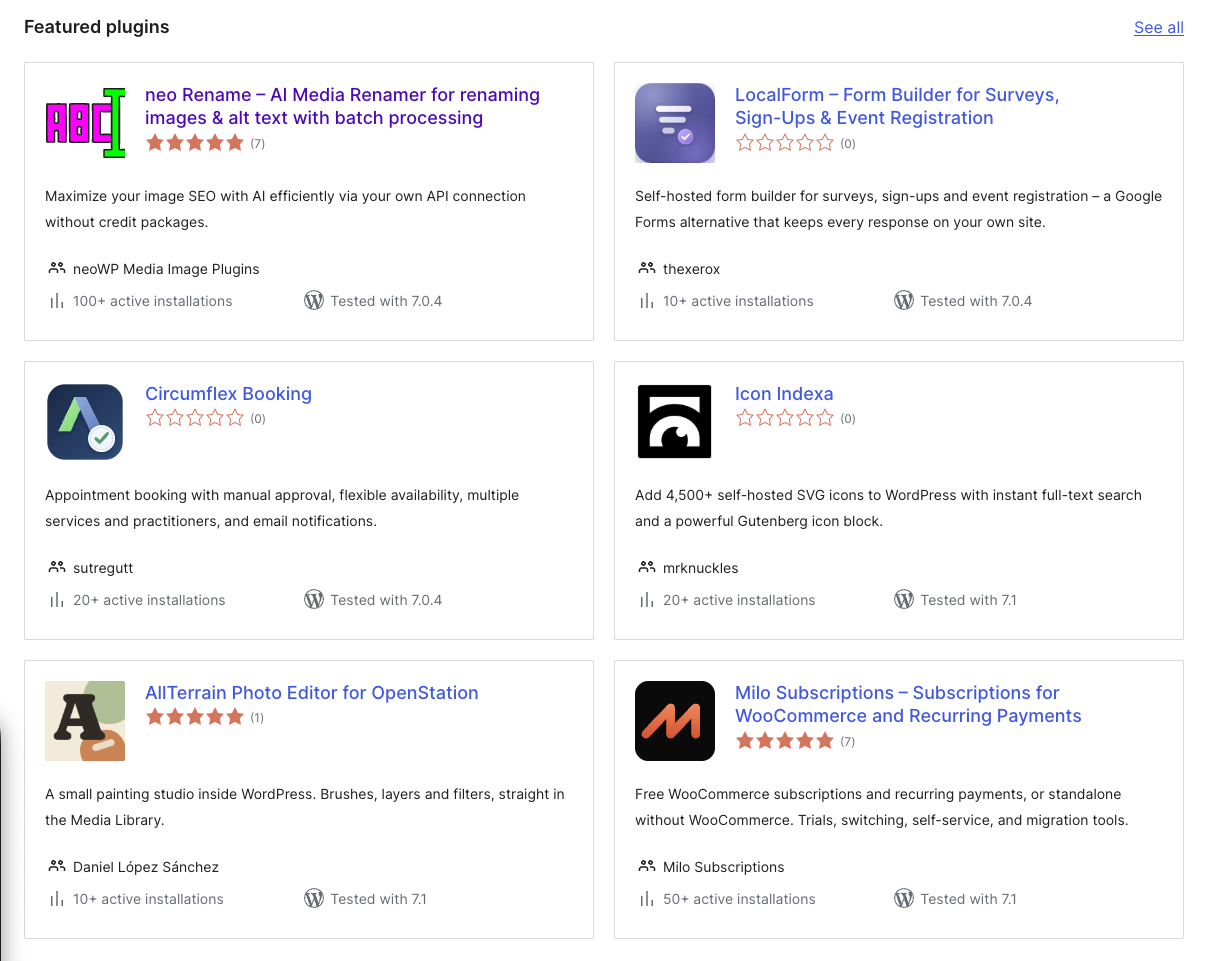The width and height of the screenshot is (1213, 961).
Task: Click the five-star rating under neo Rename
Action: click(195, 143)
